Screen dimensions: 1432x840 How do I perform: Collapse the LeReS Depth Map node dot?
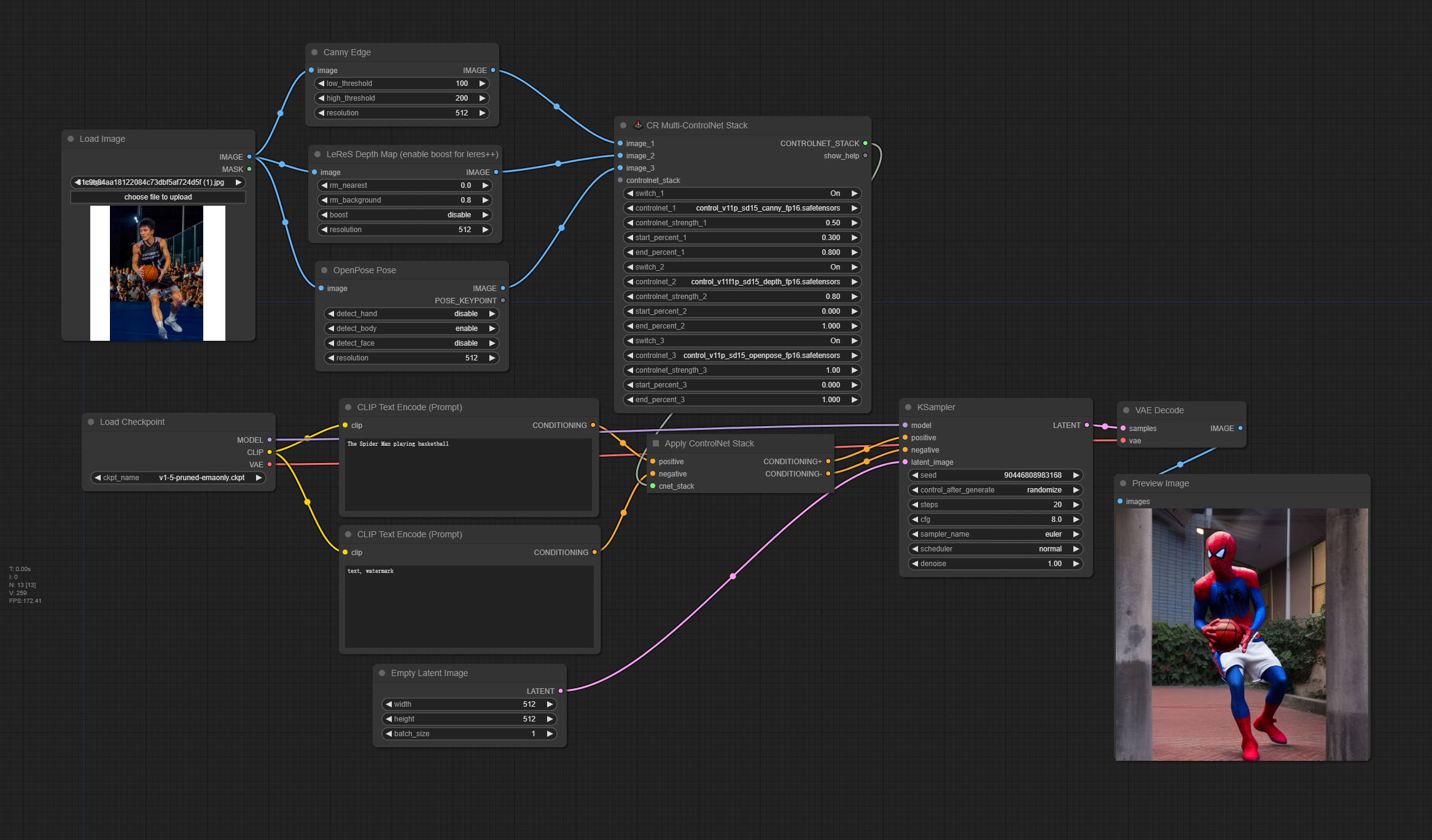click(317, 154)
